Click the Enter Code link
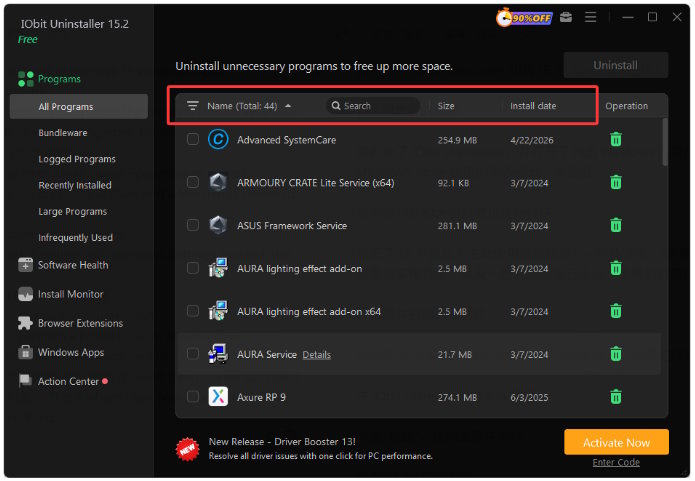695x481 pixels. (616, 462)
